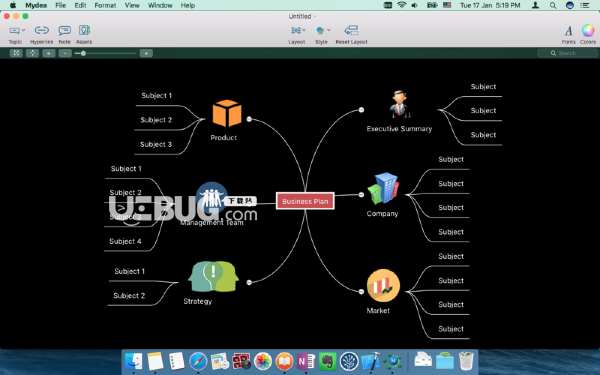
Task: Select the Executive Summary businessman icon
Action: click(x=399, y=104)
